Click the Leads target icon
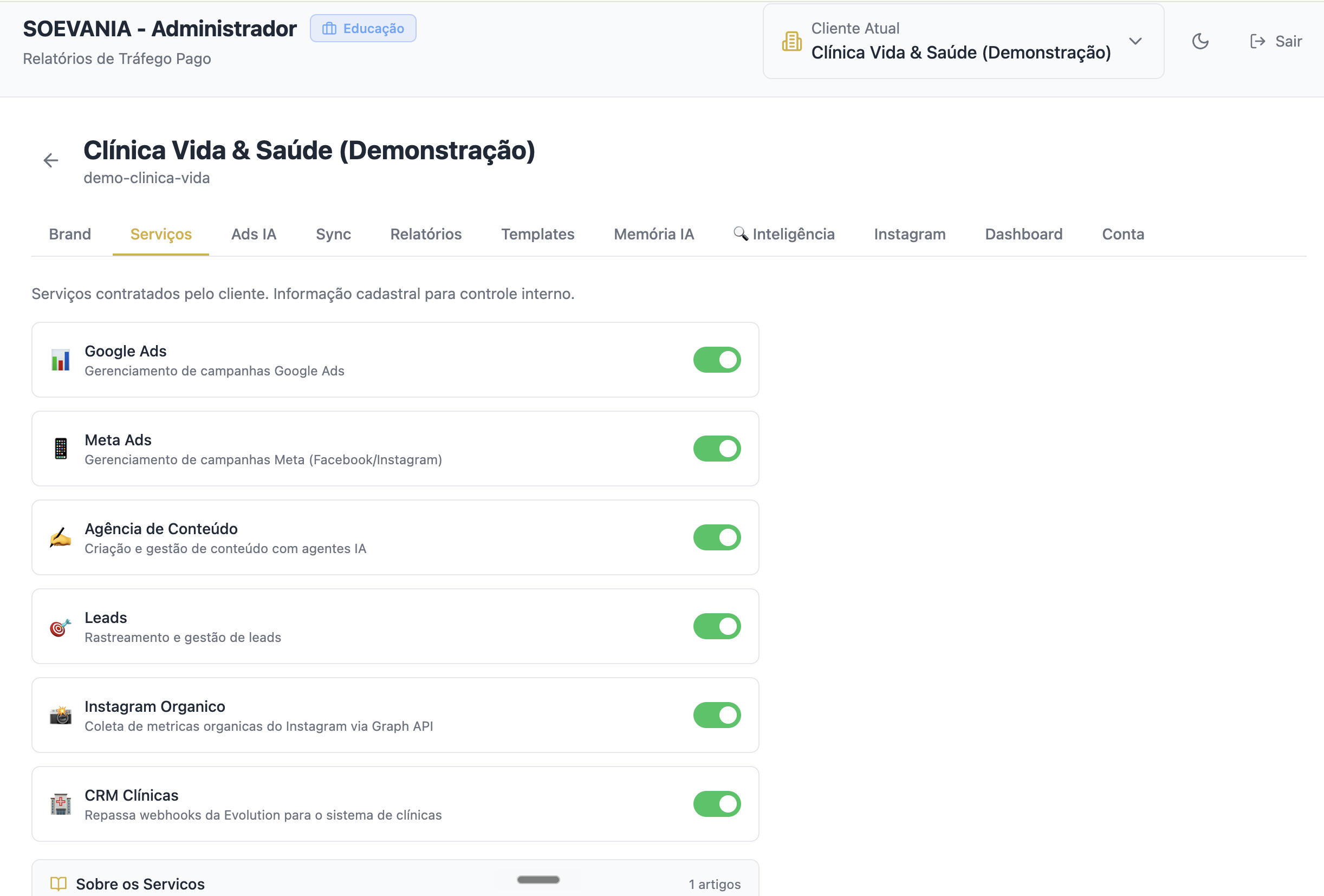The width and height of the screenshot is (1324, 896). tap(60, 627)
